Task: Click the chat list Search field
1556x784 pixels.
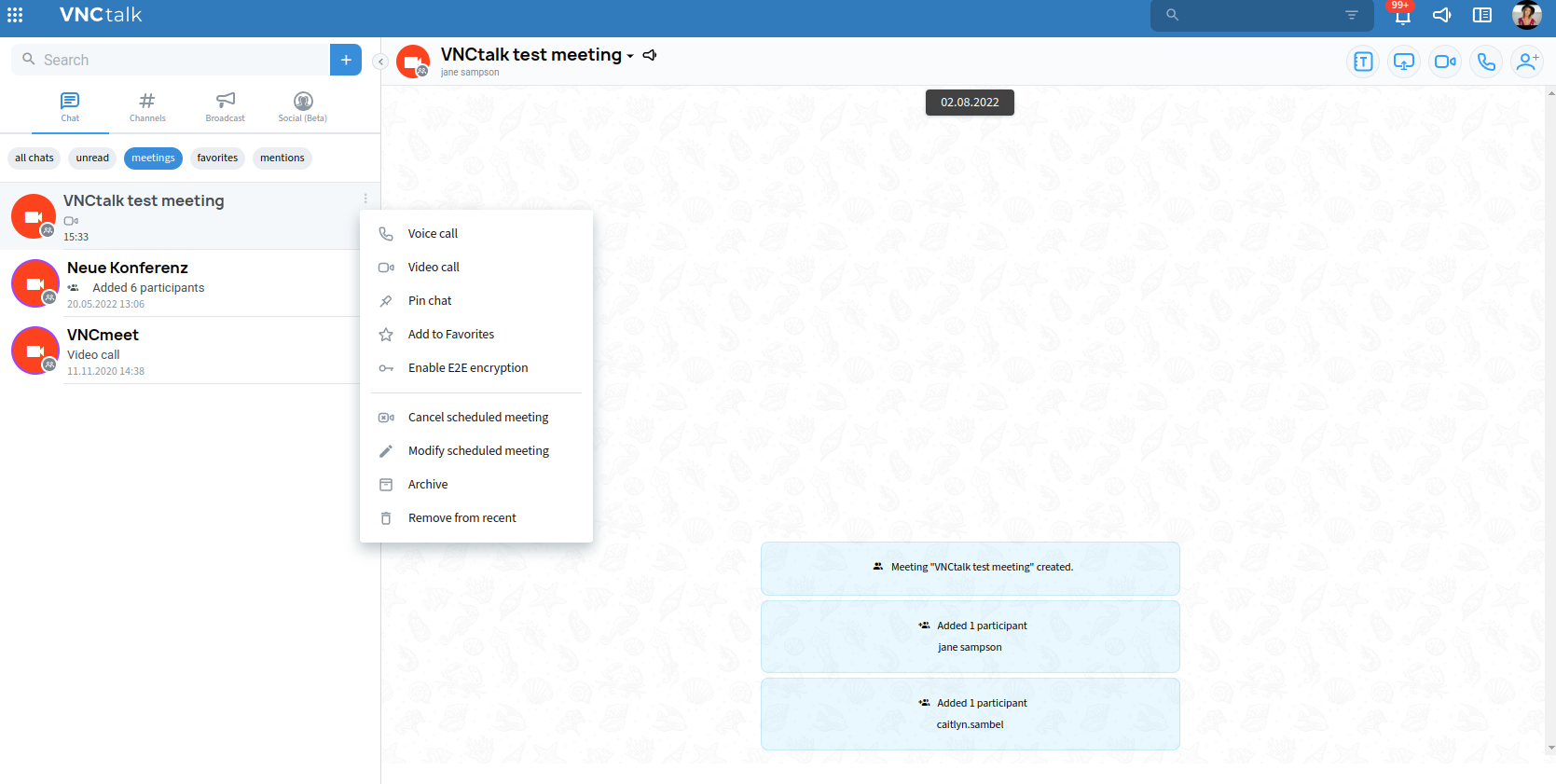Action: (x=171, y=60)
